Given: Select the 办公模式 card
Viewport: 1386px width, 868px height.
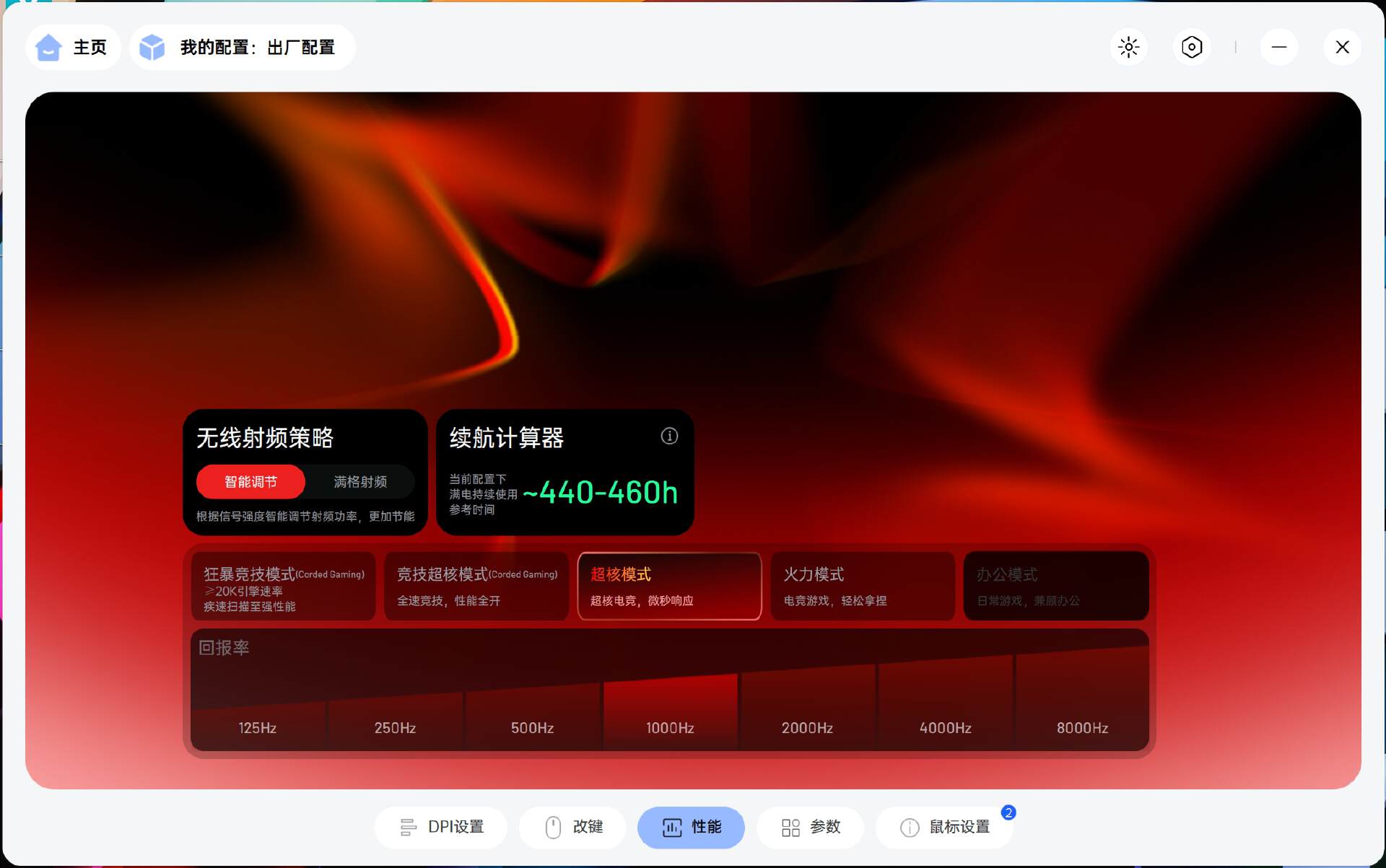Looking at the screenshot, I should pos(1055,586).
